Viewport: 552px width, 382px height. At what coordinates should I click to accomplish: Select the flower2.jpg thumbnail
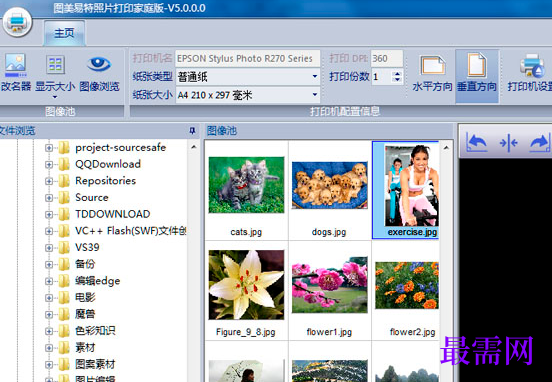point(407,285)
